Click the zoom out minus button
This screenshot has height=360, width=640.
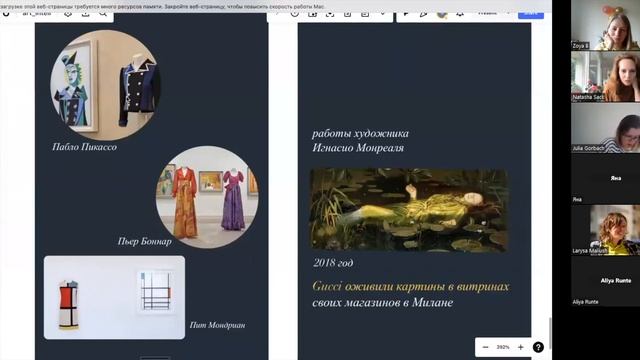(x=485, y=347)
